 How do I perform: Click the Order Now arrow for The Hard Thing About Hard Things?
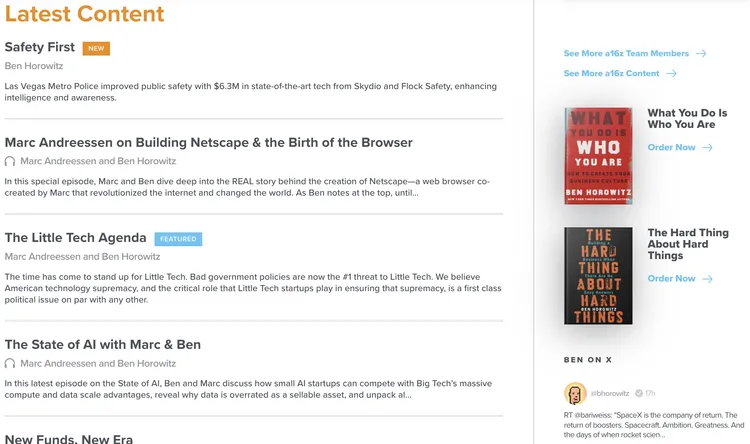pyautogui.click(x=707, y=279)
